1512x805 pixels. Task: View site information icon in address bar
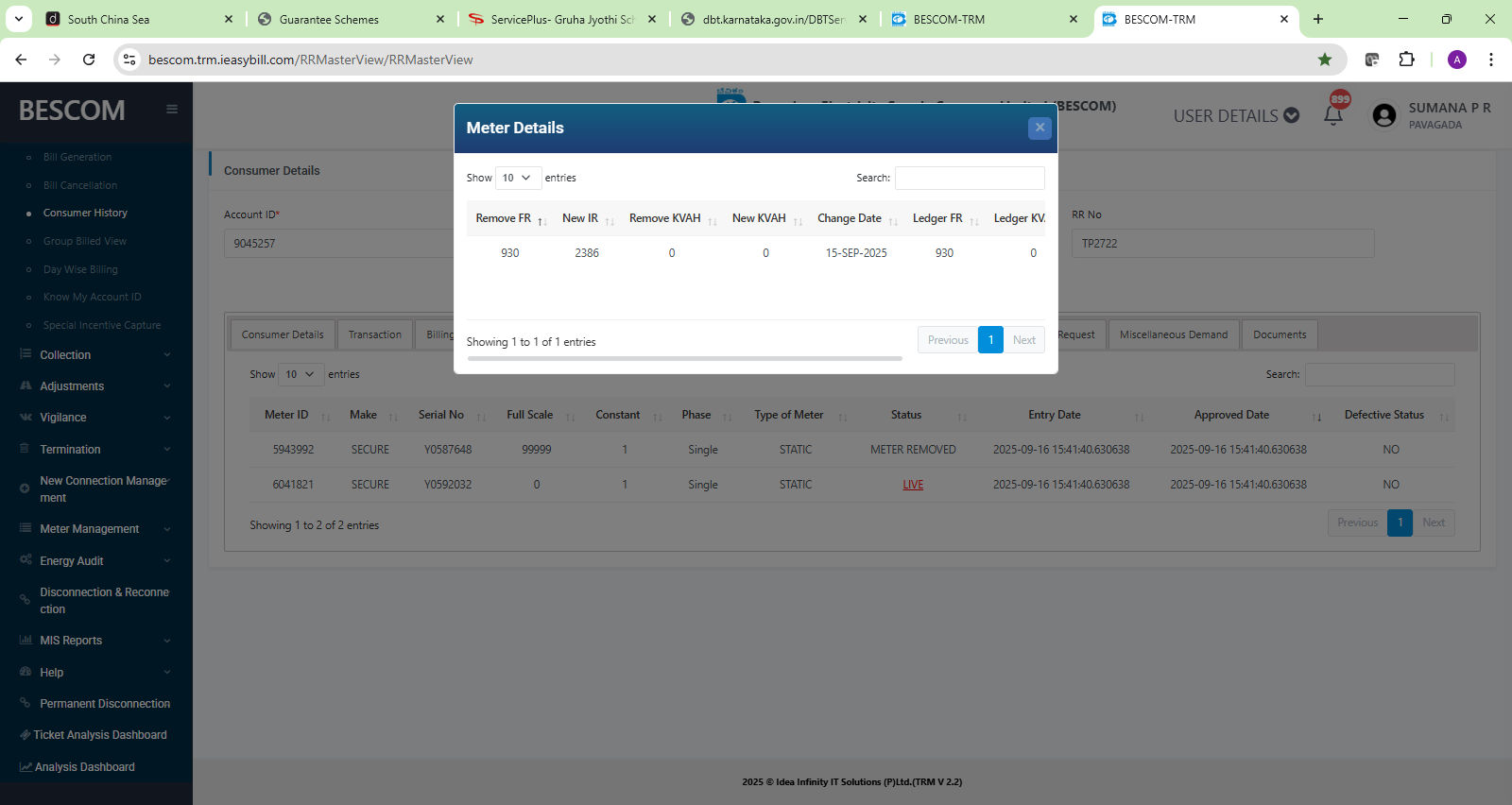(x=129, y=60)
